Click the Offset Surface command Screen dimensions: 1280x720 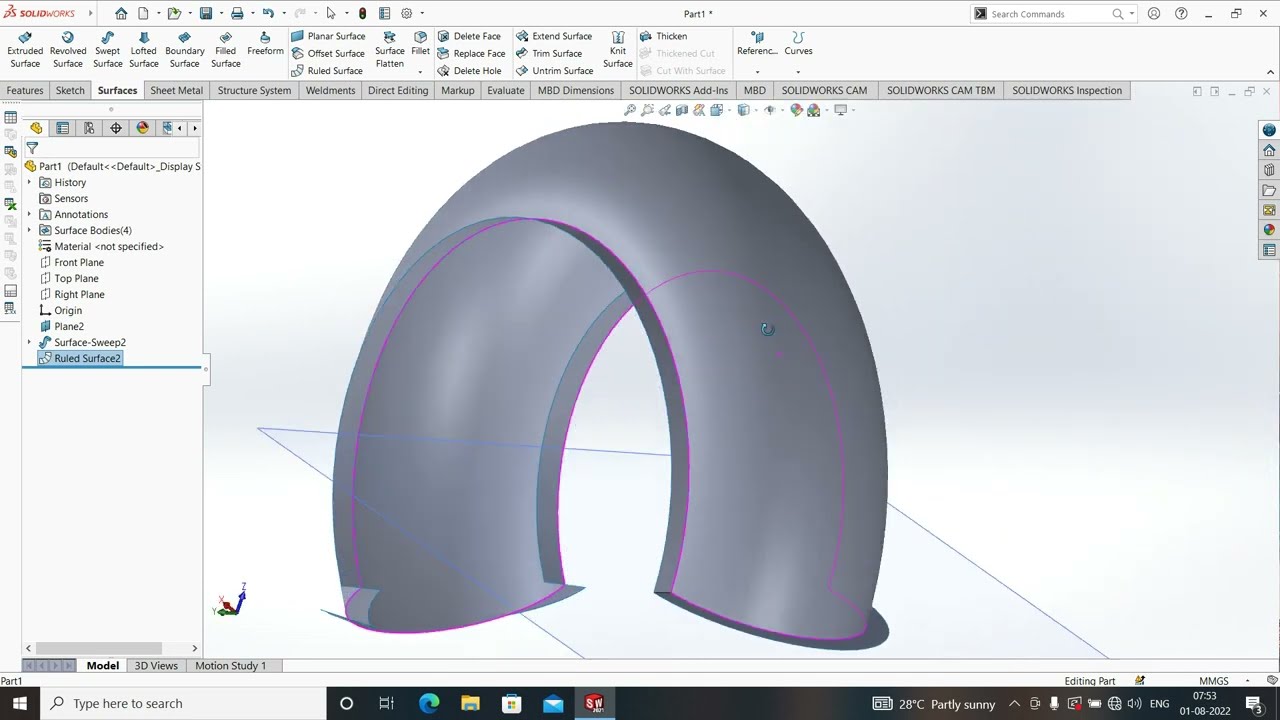[x=328, y=53]
